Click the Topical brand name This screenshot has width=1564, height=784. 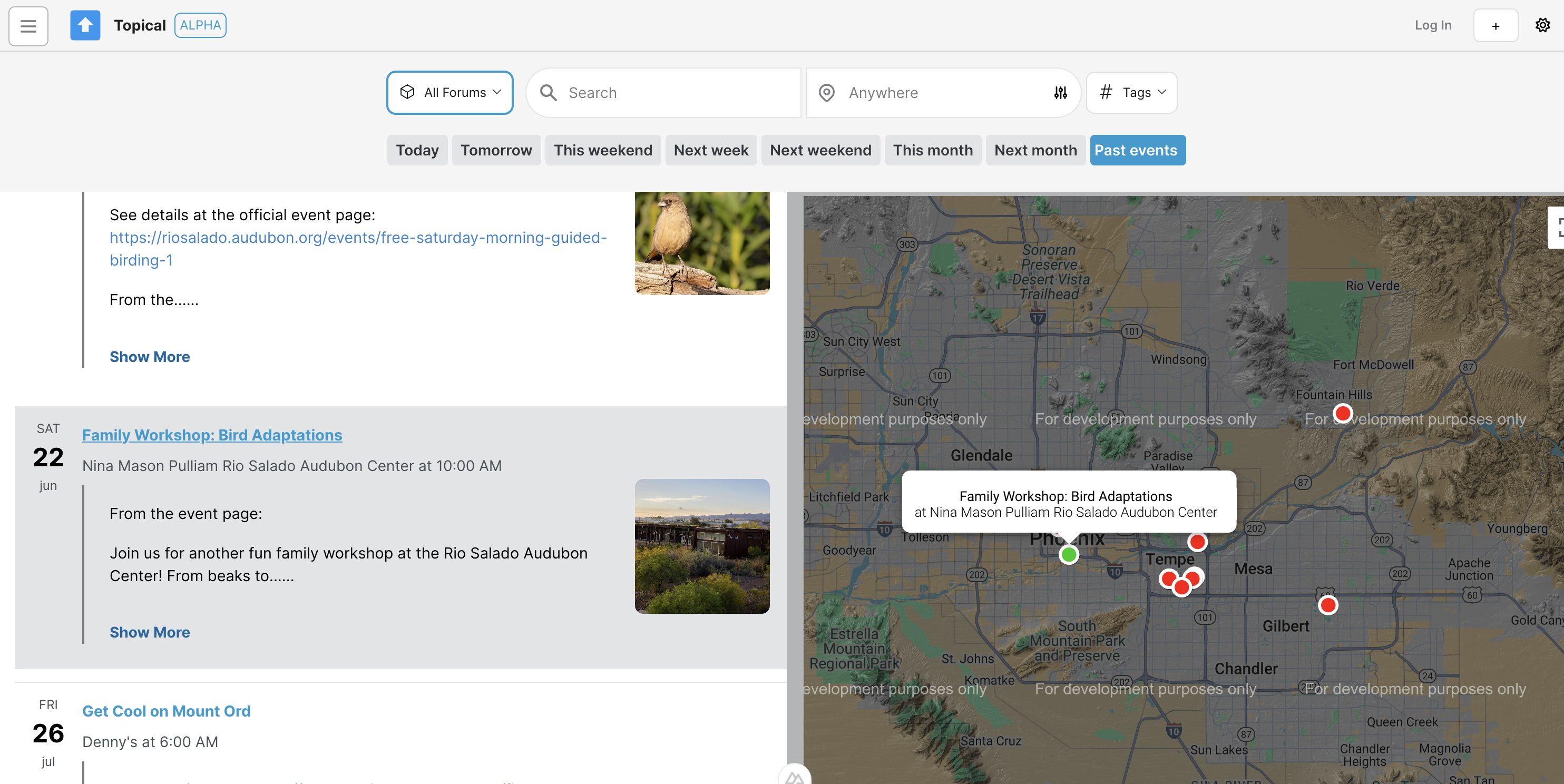click(140, 25)
